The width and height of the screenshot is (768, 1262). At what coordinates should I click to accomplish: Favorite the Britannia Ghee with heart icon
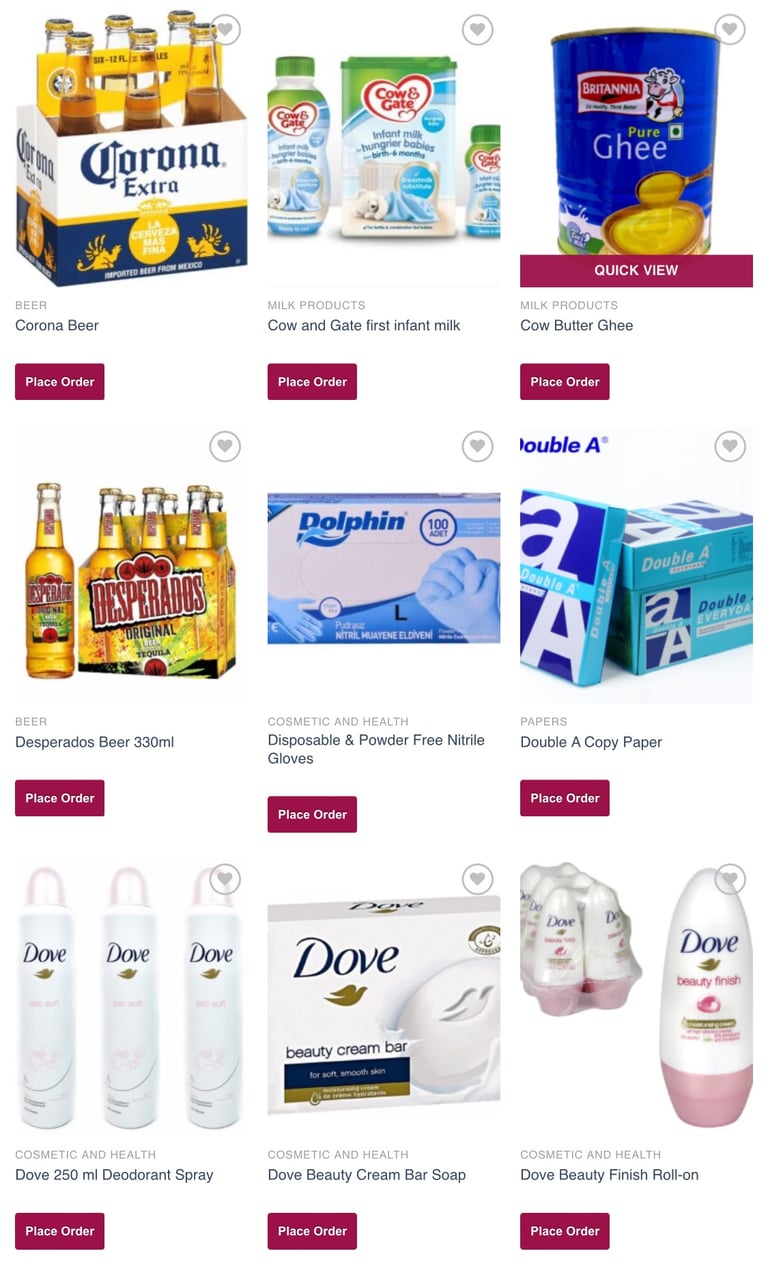(x=731, y=30)
